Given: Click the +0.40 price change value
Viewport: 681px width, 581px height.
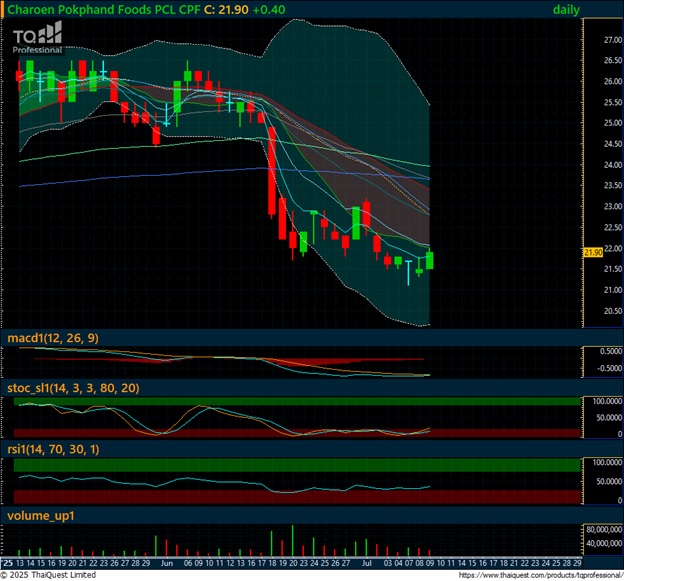Looking at the screenshot, I should coord(269,10).
